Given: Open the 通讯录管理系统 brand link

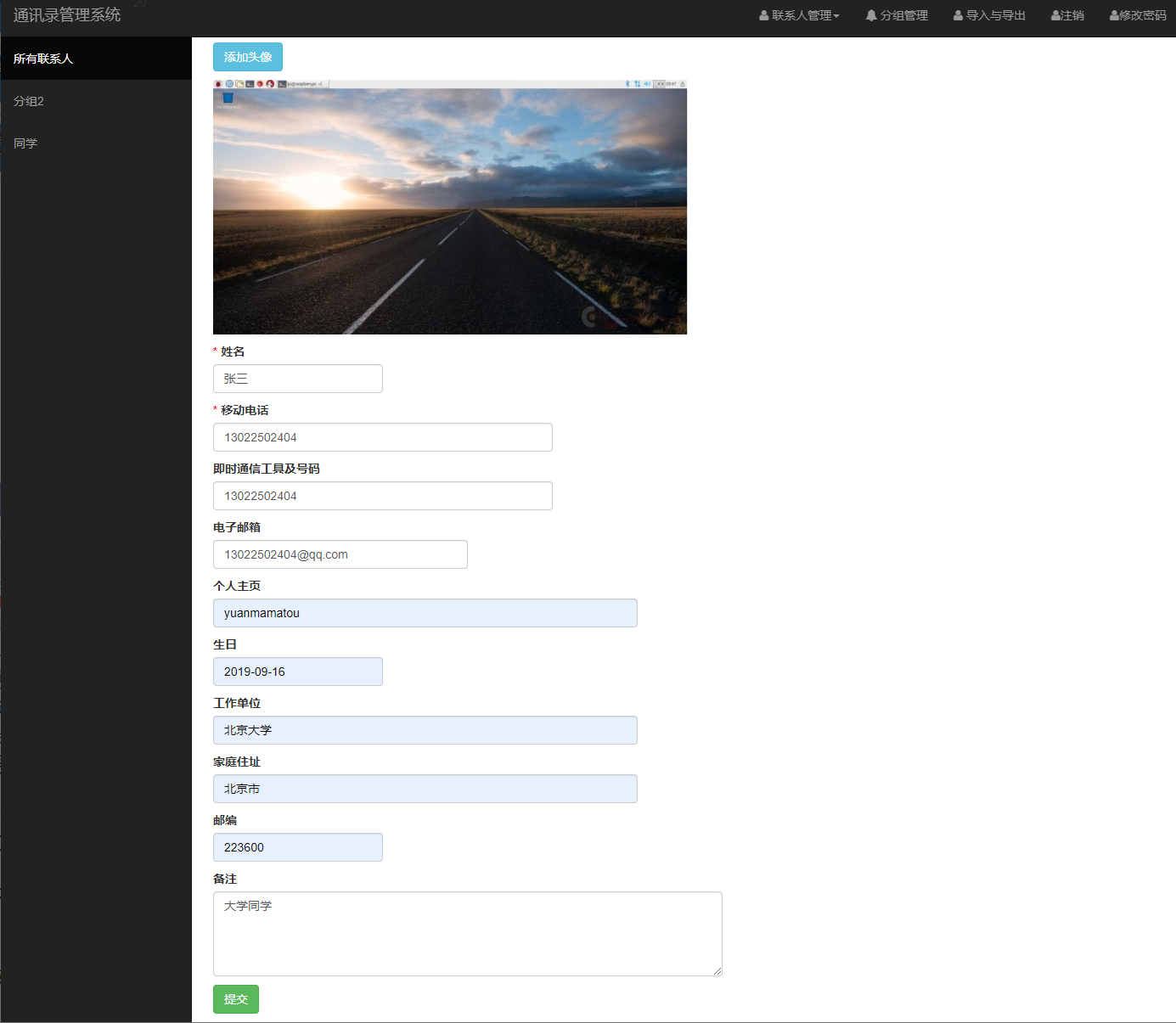Looking at the screenshot, I should point(67,15).
